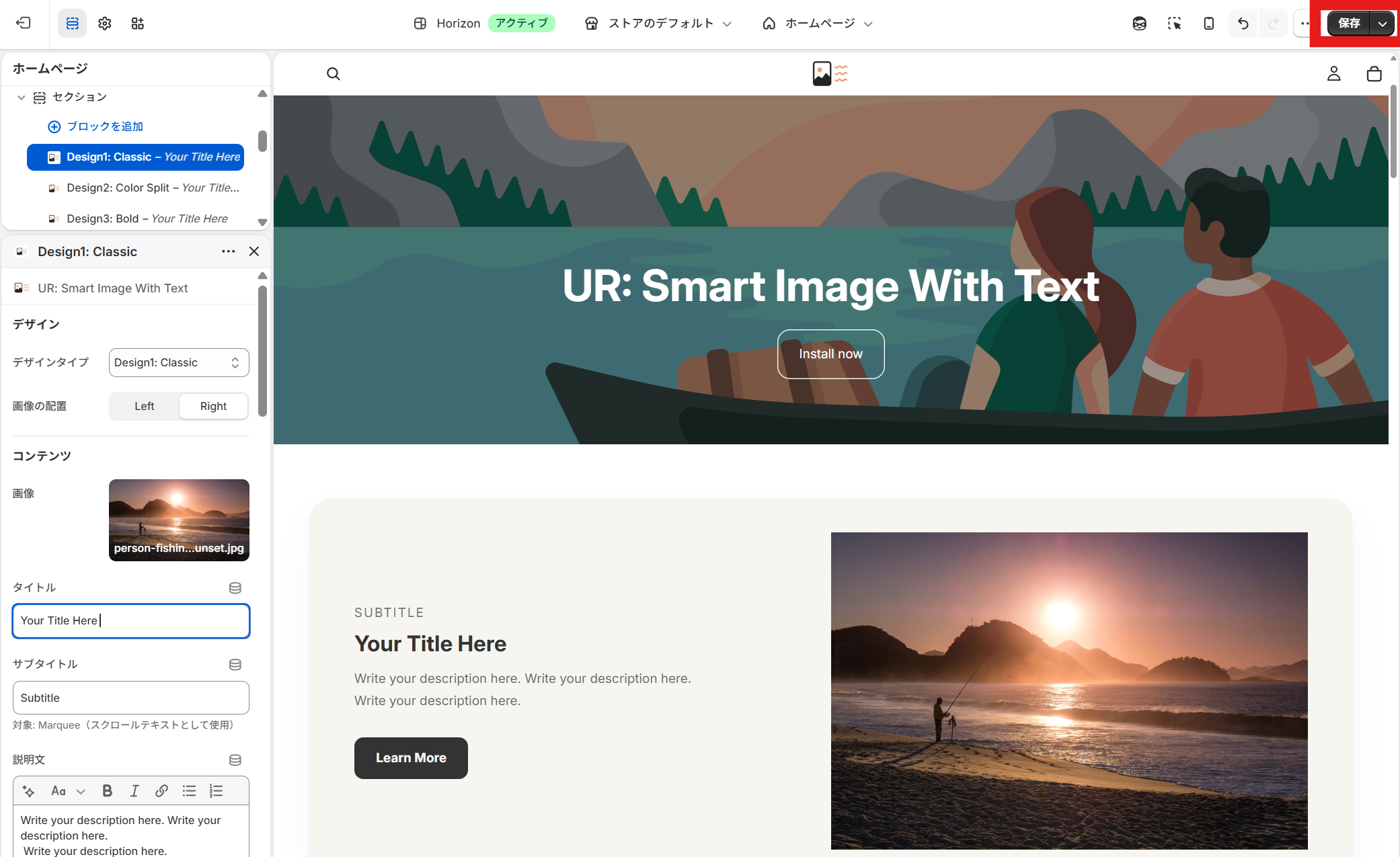1400x857 pixels.
Task: Click the UR: Smart Image With Text banner heading
Action: (x=831, y=286)
